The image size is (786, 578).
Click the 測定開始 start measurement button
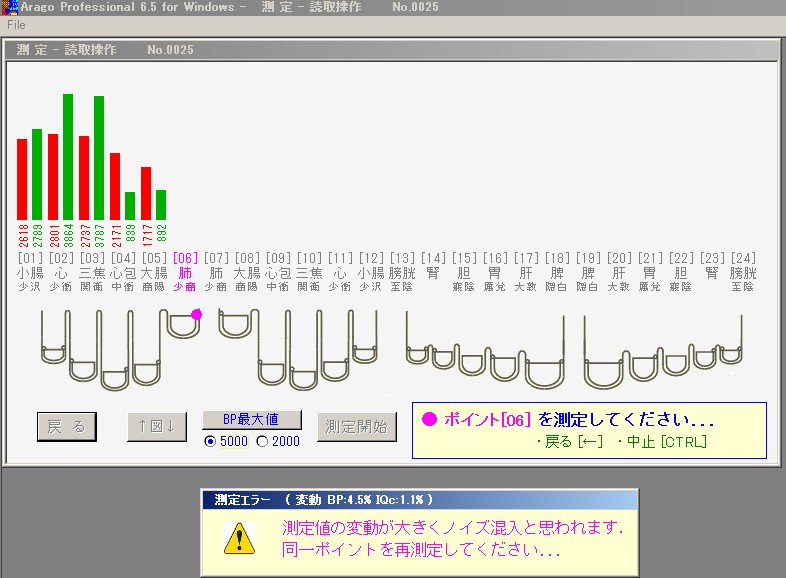357,427
